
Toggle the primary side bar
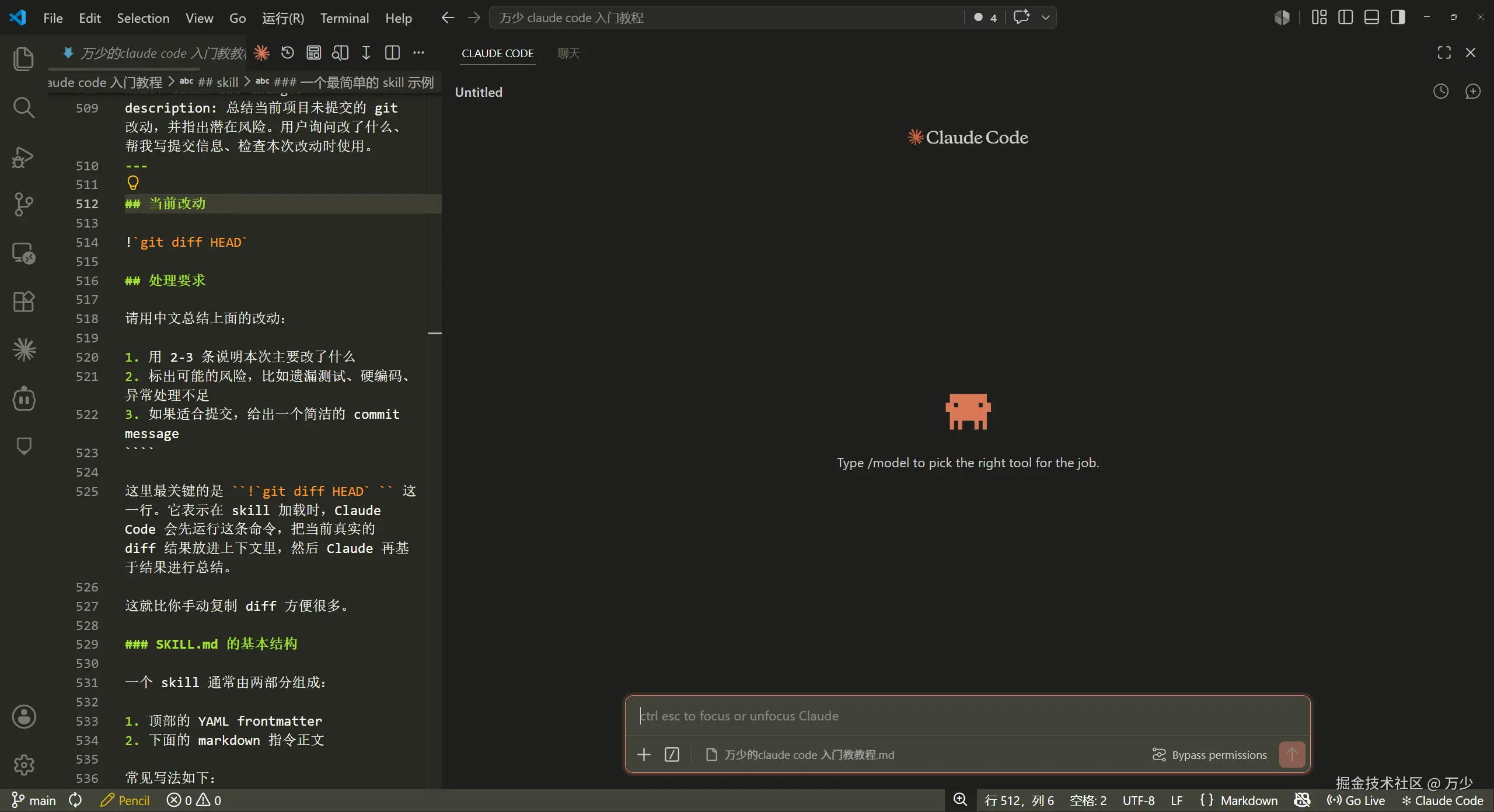[x=1345, y=17]
